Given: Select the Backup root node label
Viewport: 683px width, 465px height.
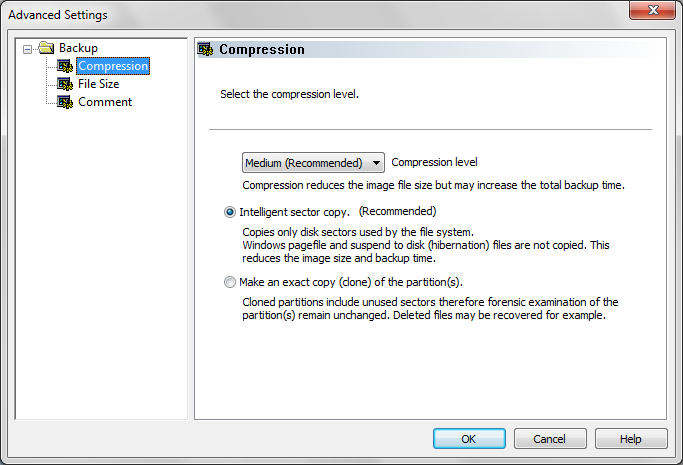Looking at the screenshot, I should pyautogui.click(x=78, y=48).
